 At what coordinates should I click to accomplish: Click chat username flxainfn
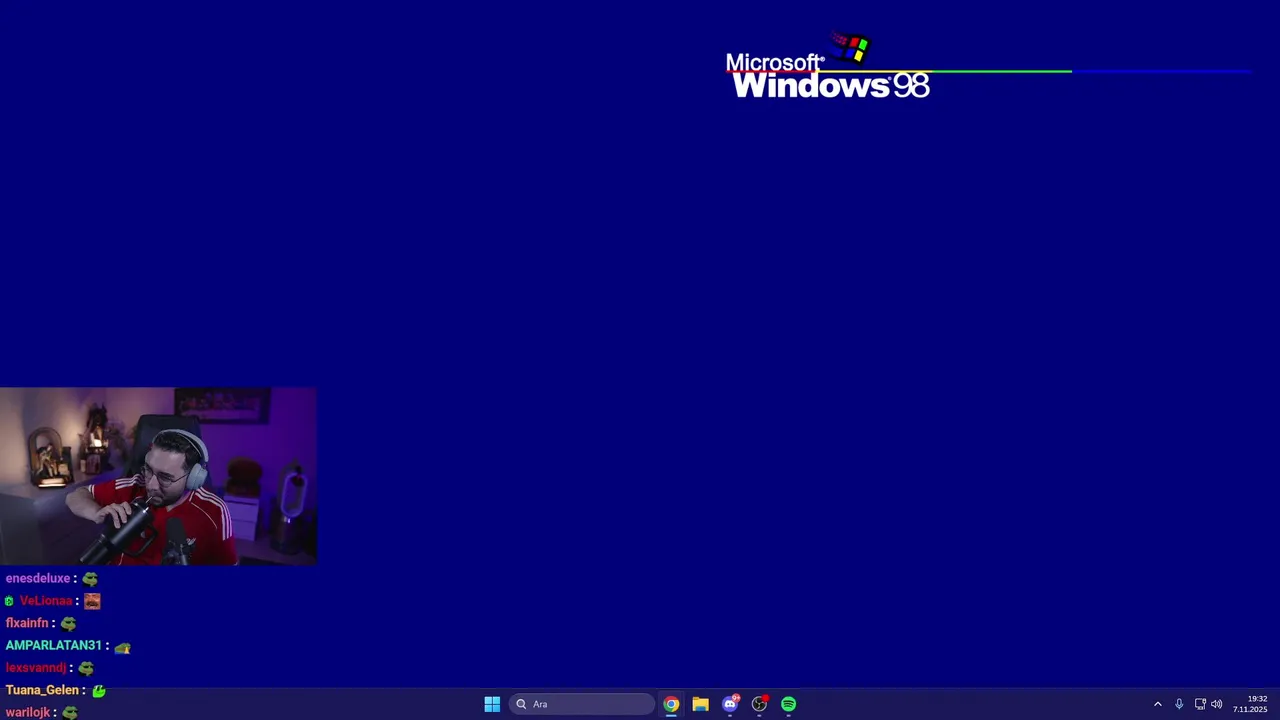click(x=27, y=623)
